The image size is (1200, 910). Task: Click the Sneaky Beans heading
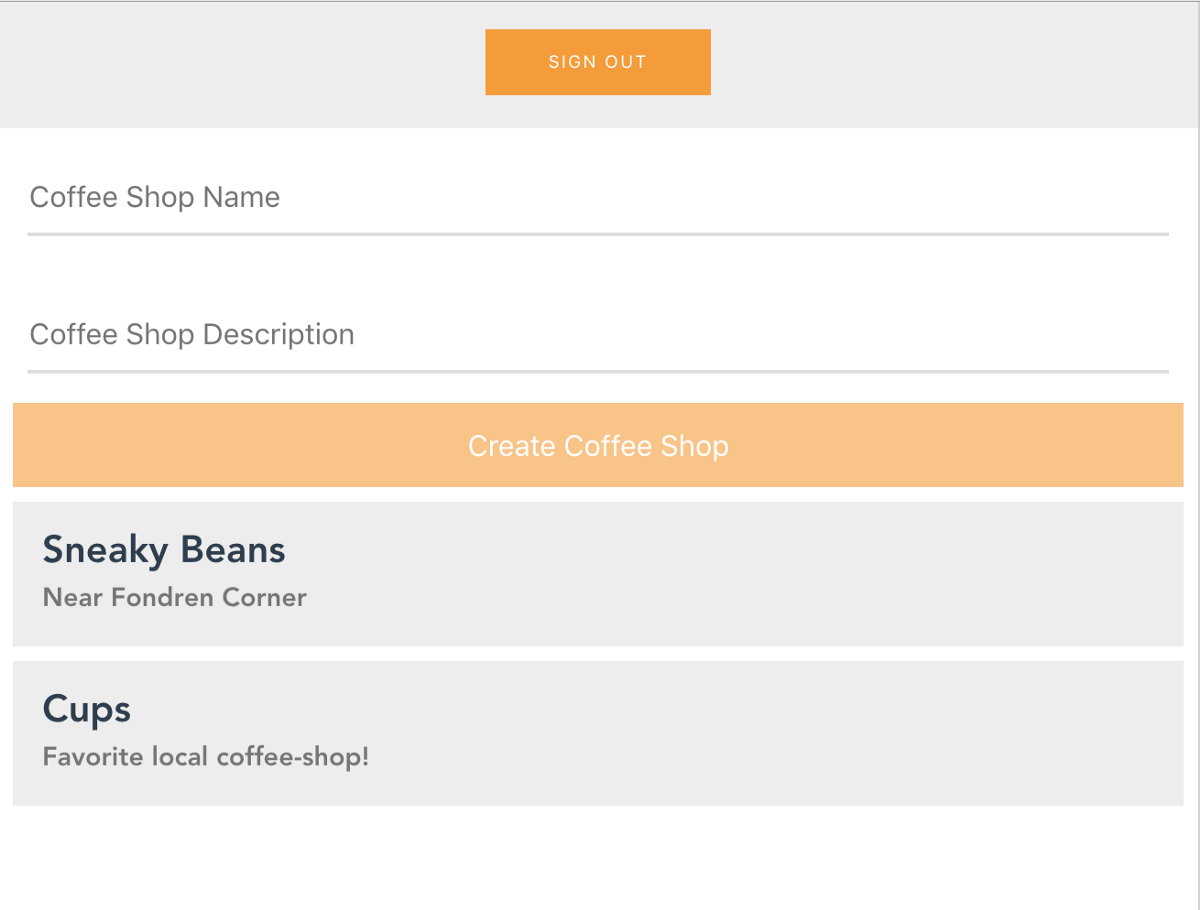164,550
